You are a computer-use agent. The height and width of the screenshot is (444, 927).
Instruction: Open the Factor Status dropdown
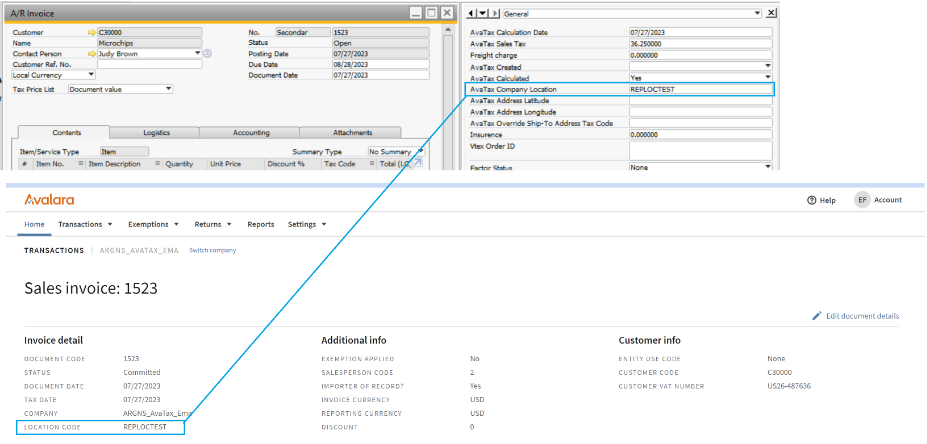pos(768,167)
